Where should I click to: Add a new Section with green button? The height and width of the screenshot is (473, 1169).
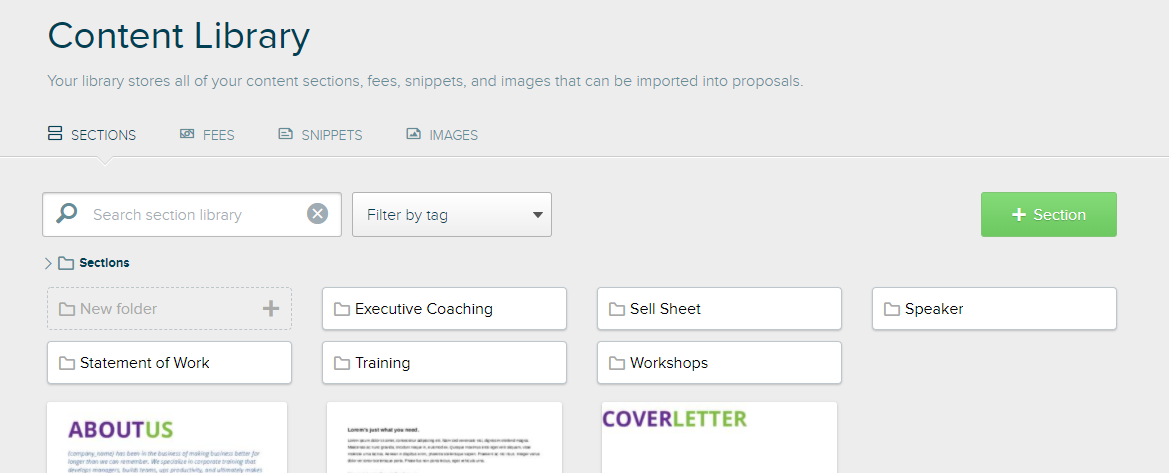point(1049,215)
